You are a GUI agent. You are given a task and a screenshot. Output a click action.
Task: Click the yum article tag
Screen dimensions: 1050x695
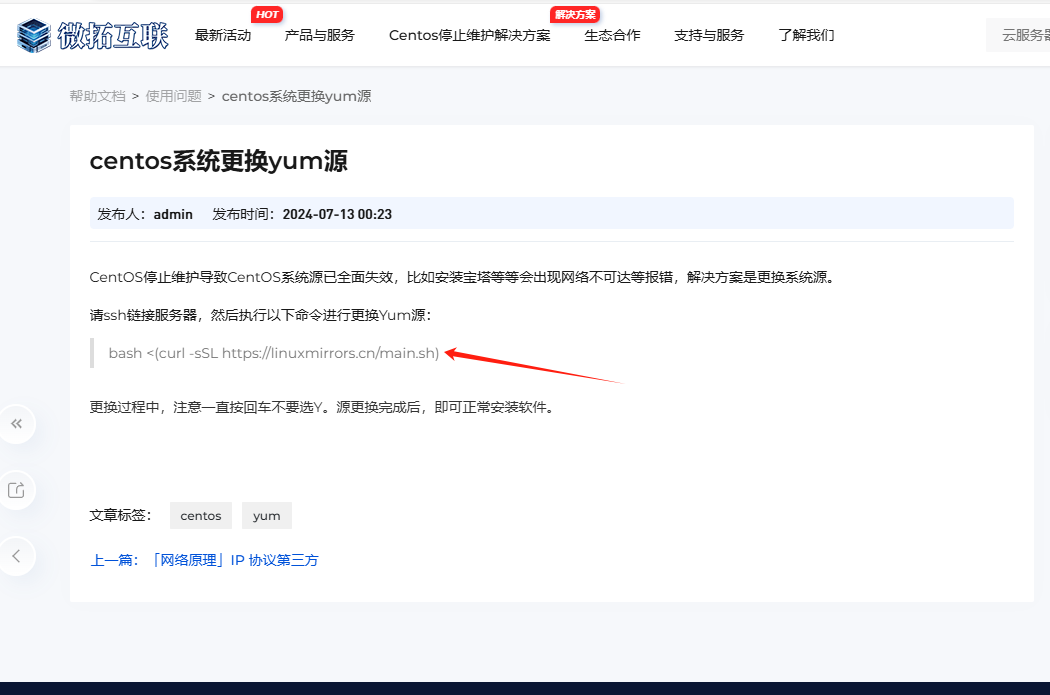click(266, 516)
